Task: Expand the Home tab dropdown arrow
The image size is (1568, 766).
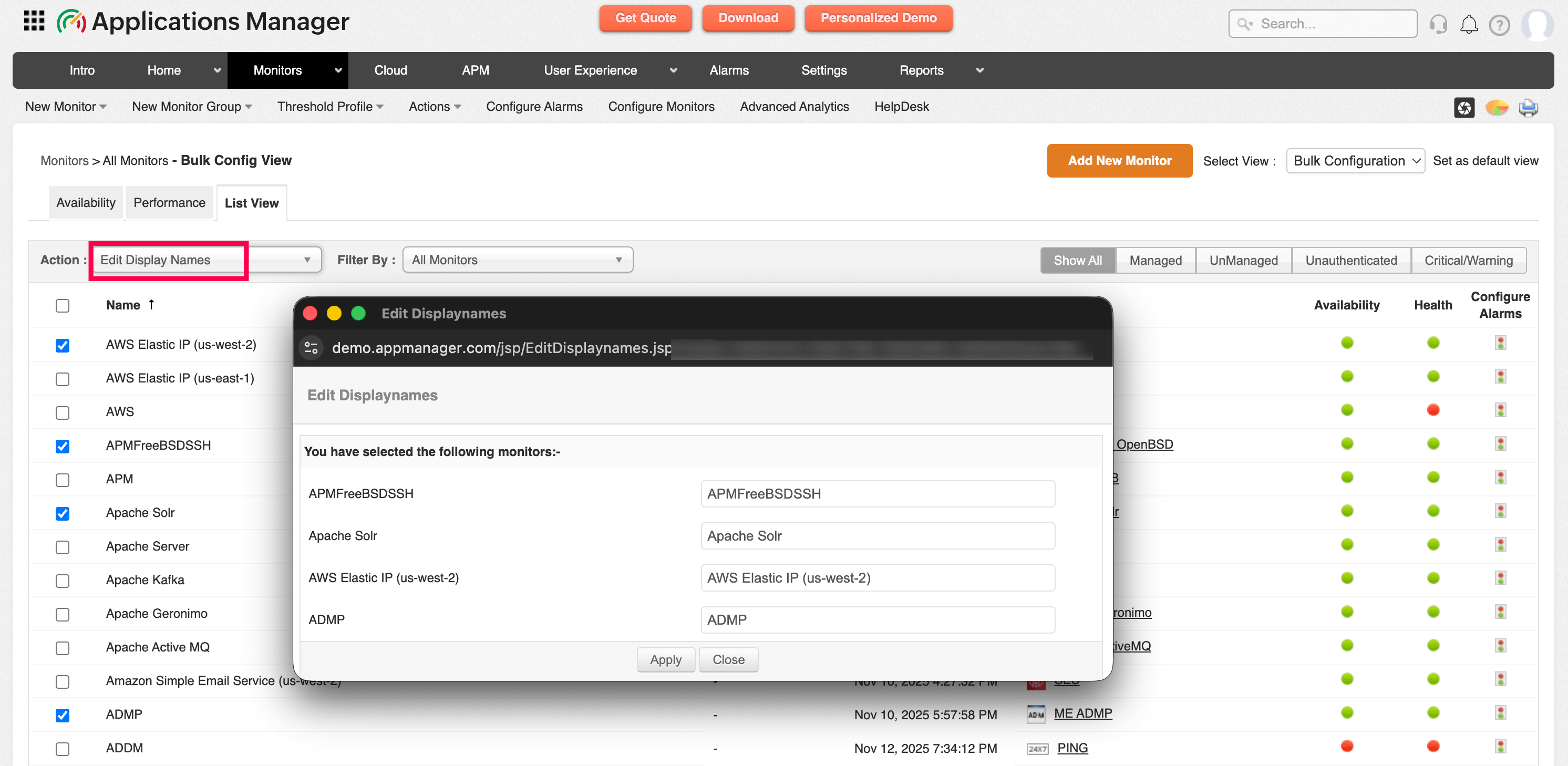Action: click(218, 70)
